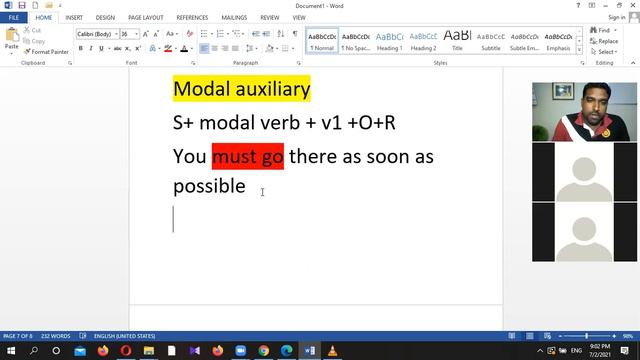
Task: Click the Format Painter tool
Action: click(46, 52)
